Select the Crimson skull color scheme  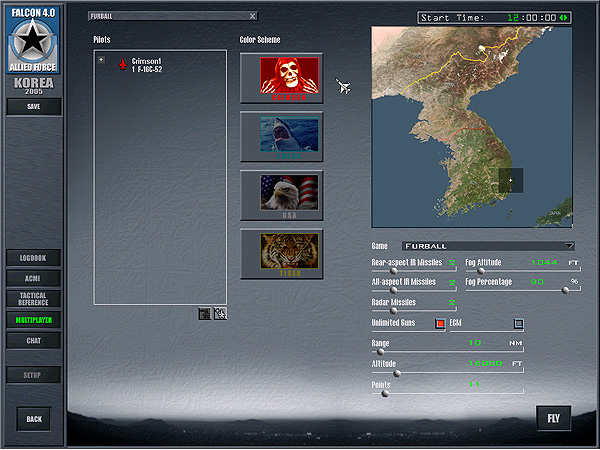(x=282, y=78)
